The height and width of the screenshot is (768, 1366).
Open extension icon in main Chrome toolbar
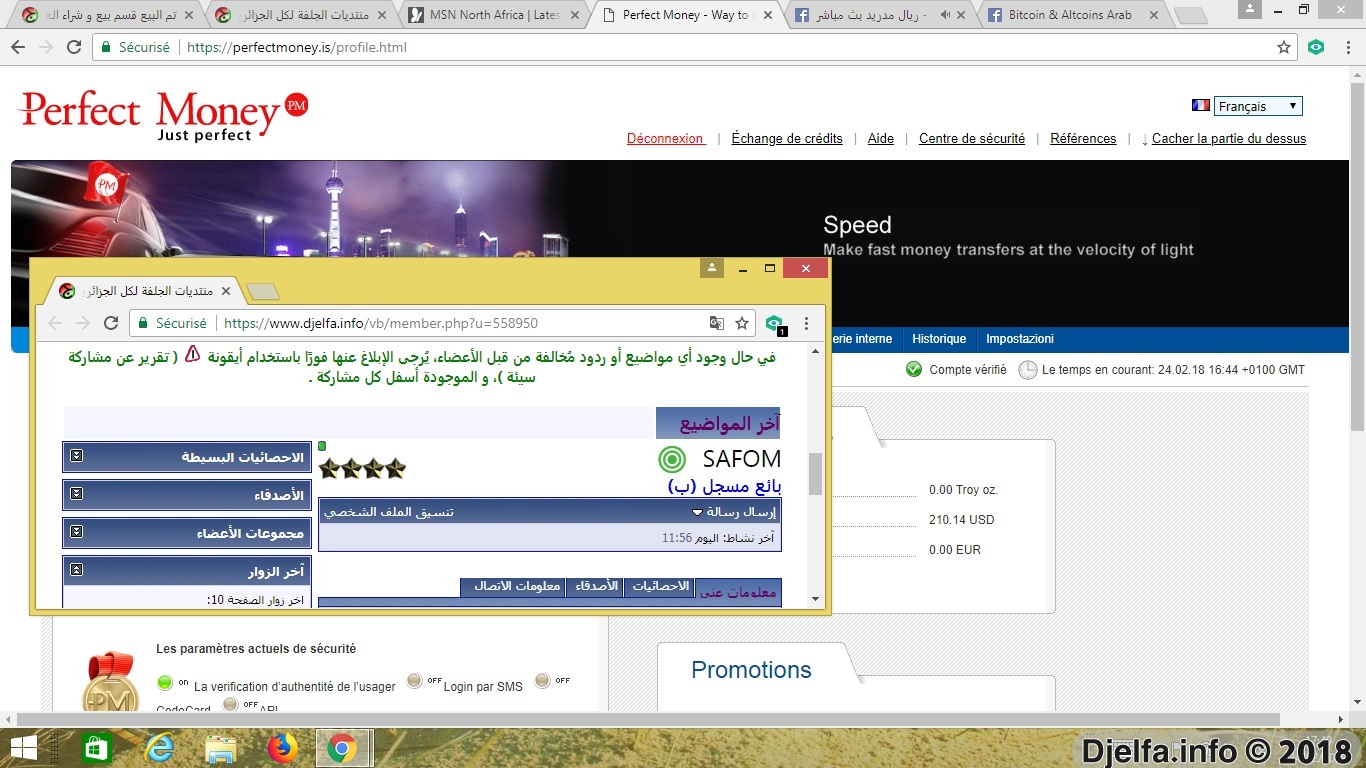coord(1316,47)
